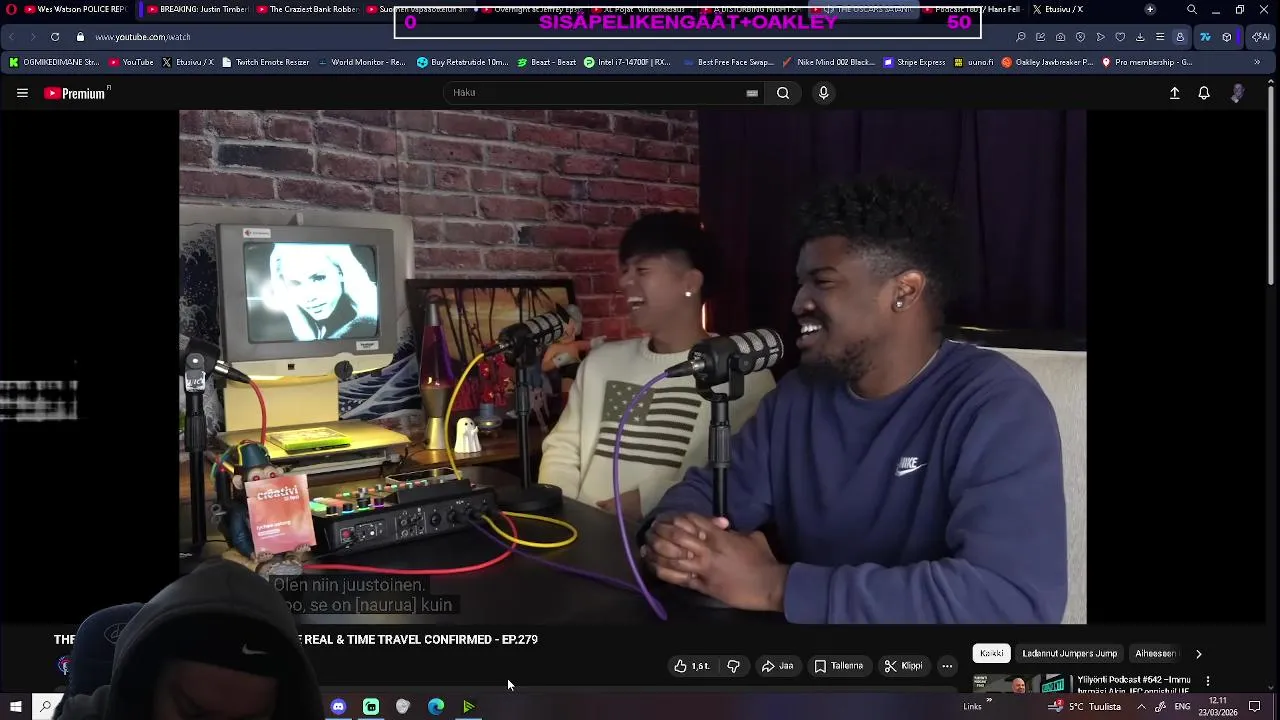Open Stripe Express bookmark
This screenshot has height=720, width=1280.
[x=914, y=62]
